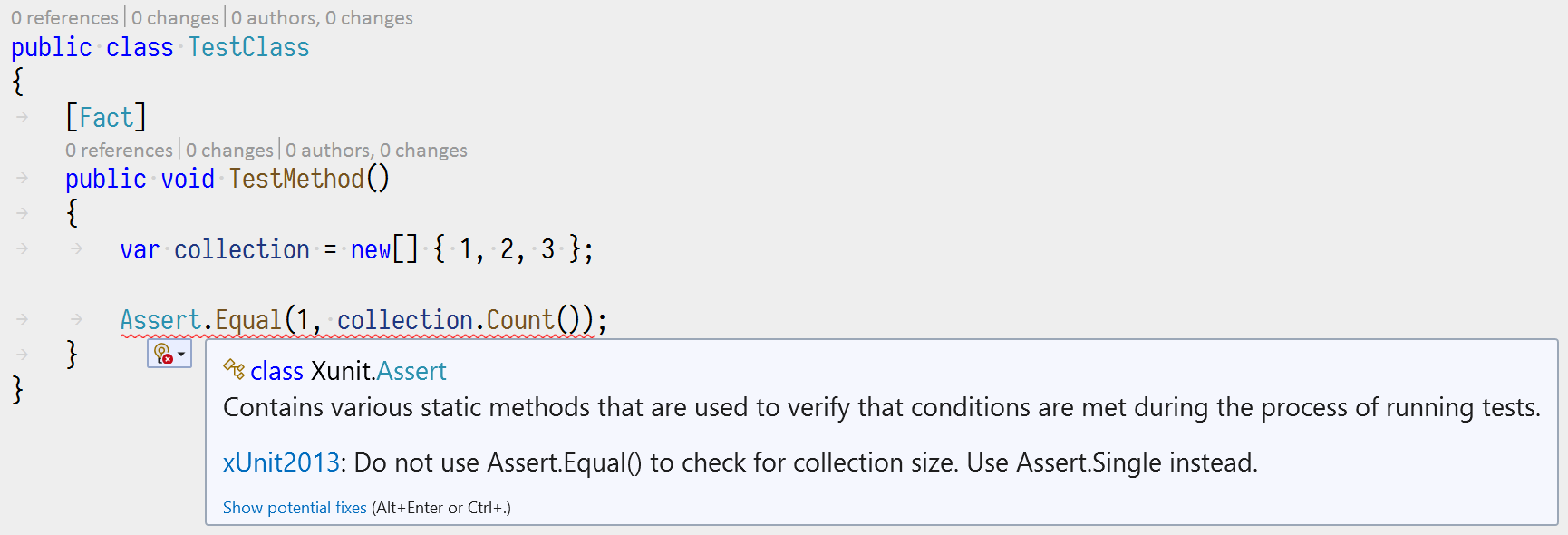Click the Quick Actions lightbulb icon
This screenshot has height=535, width=1568.
point(161,354)
